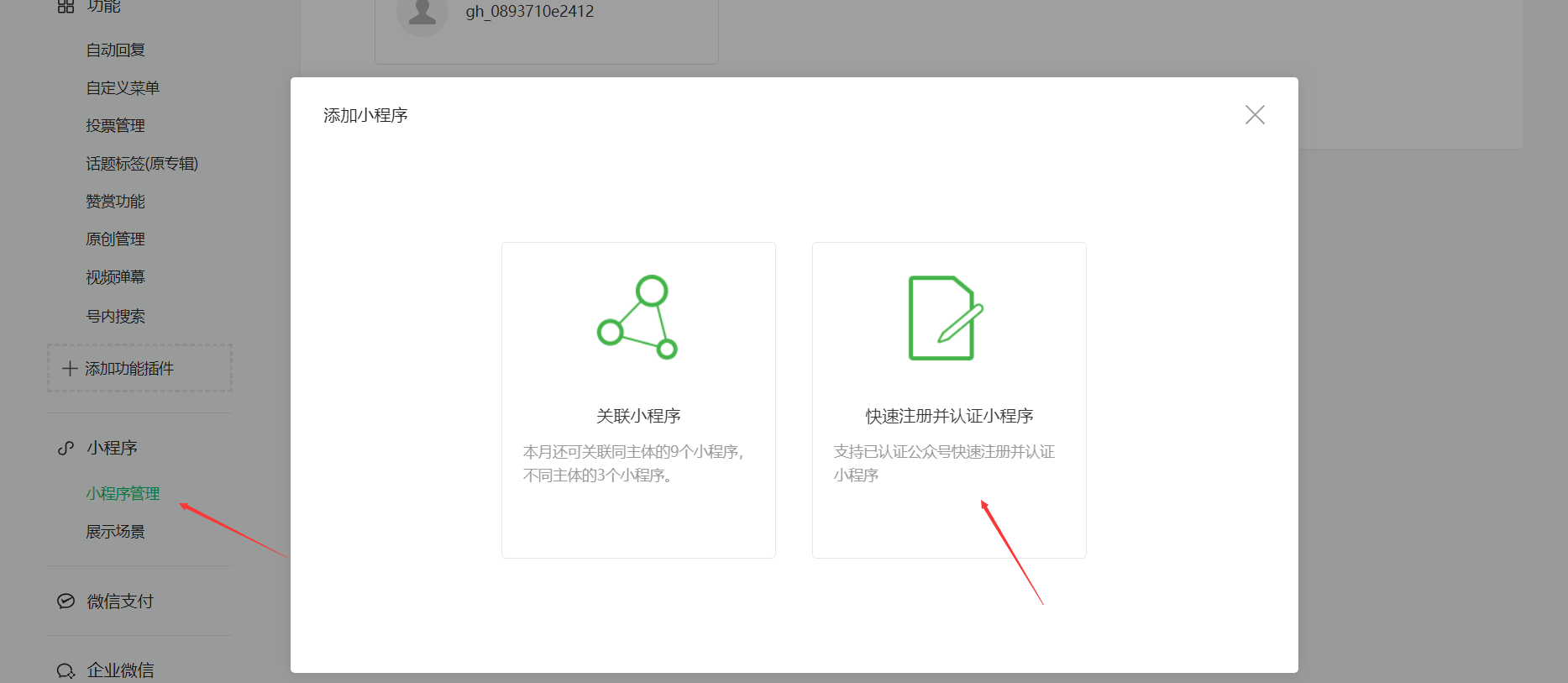Click the gh_0893710e2412 account ID text
Image resolution: width=1568 pixels, height=683 pixels.
[530, 12]
